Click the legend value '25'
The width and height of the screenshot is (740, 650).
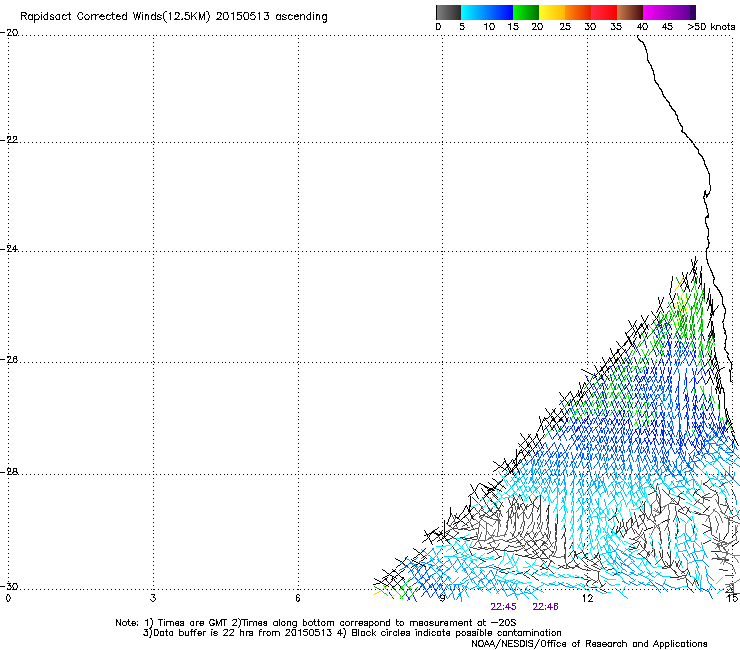(x=565, y=27)
